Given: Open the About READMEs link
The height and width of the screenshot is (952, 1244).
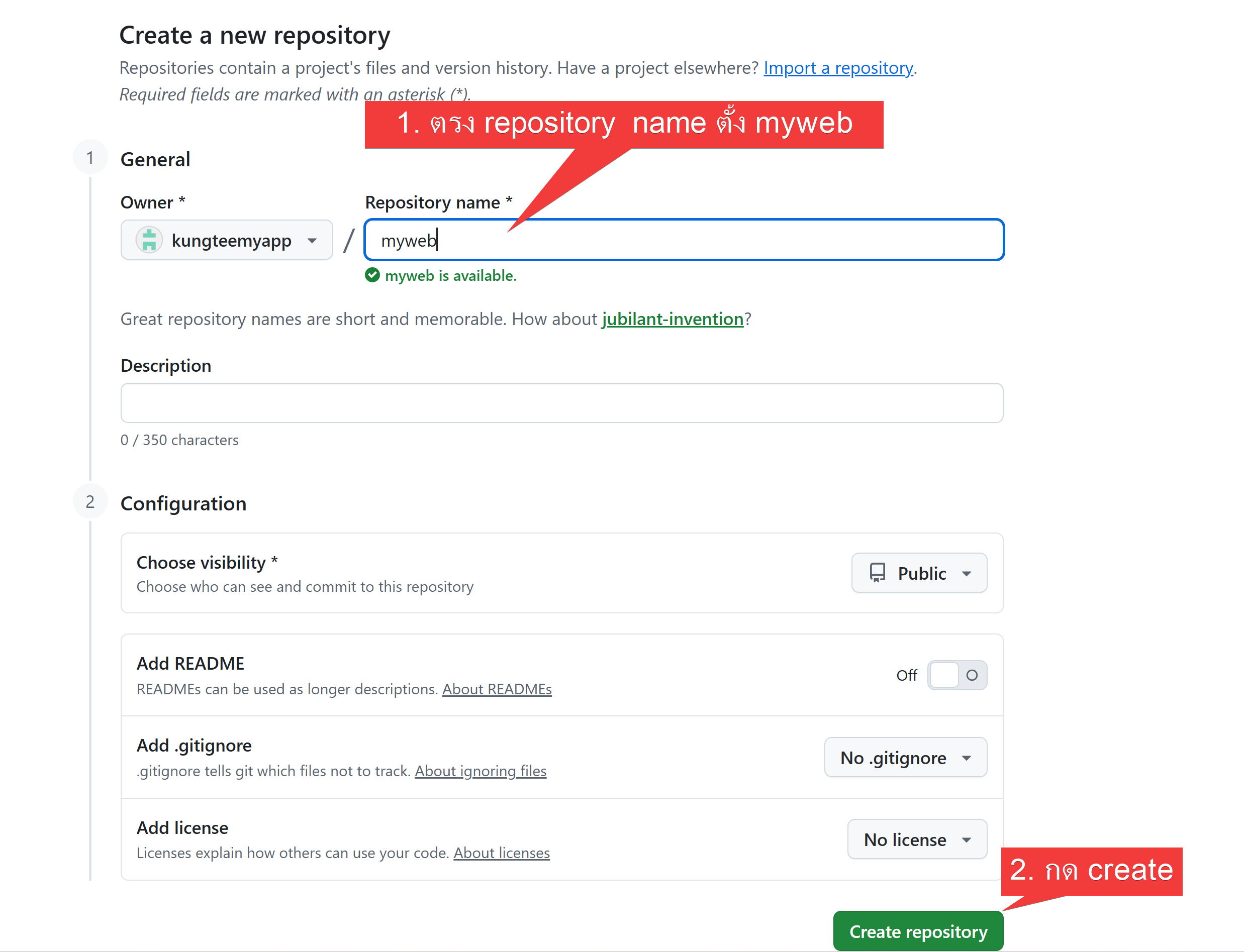Looking at the screenshot, I should coord(497,689).
